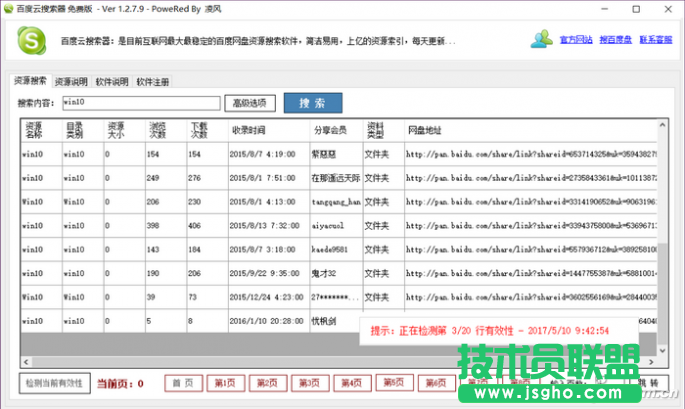The height and width of the screenshot is (409, 685).
Task: Click the green S application logo
Action: coord(31,41)
